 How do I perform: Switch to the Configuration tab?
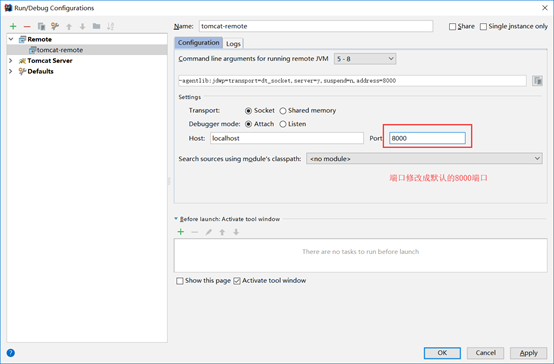[x=199, y=43]
